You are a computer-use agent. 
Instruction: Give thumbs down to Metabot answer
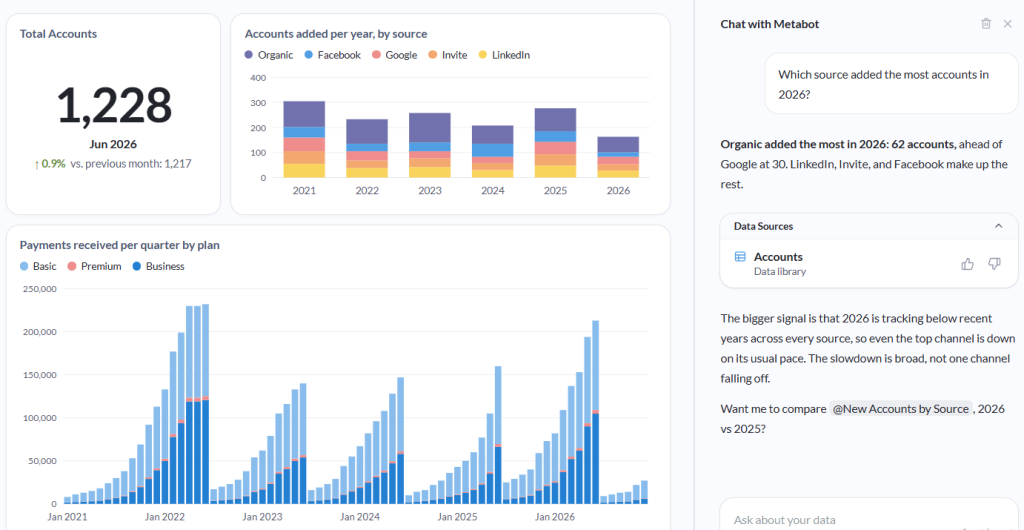(x=994, y=264)
